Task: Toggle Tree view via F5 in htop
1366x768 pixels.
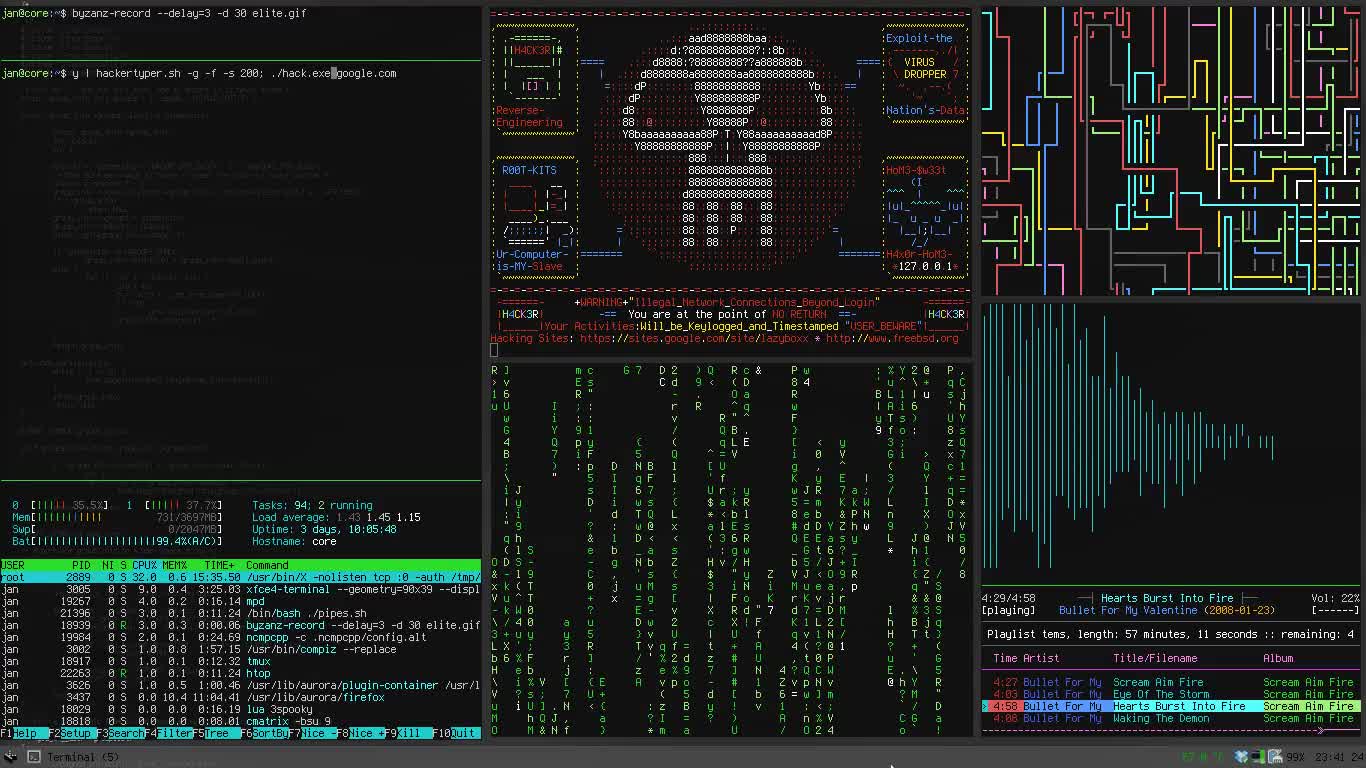Action: pyautogui.click(x=212, y=732)
